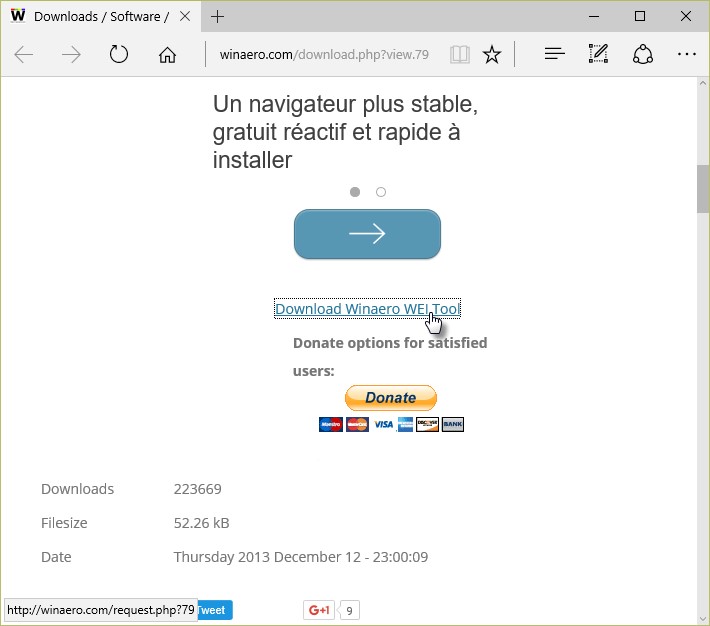Viewport: 710px width, 626px height.
Task: Open the Share icon
Action: coord(643,55)
